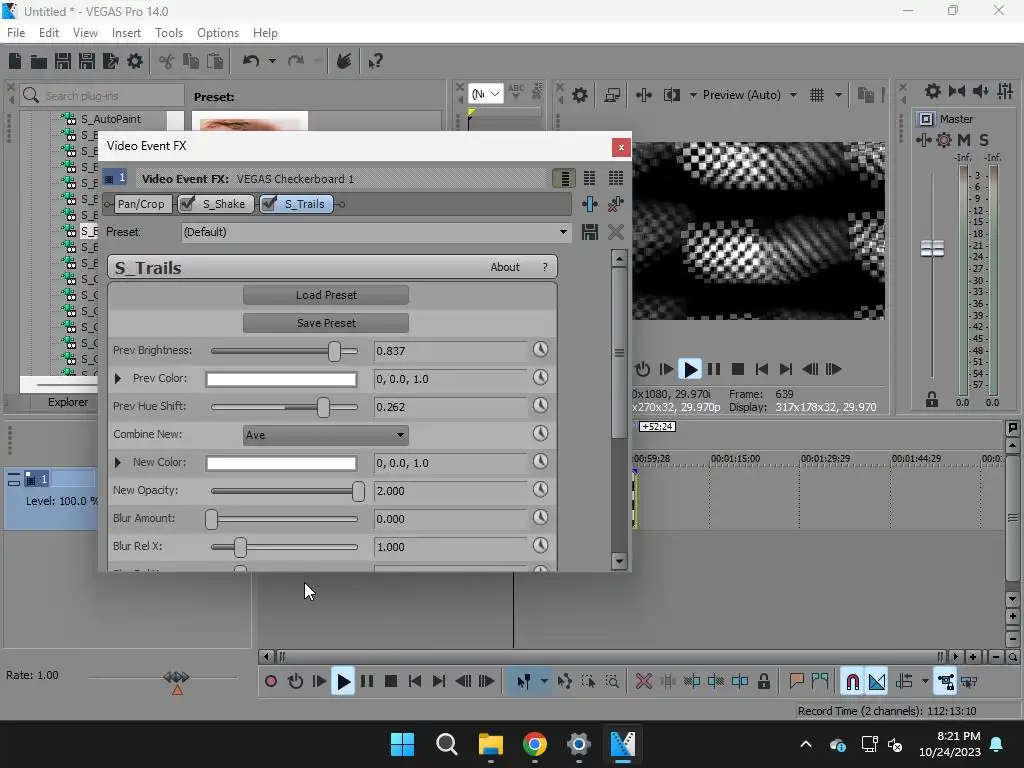
Task: Open the undo history dropdown arrow
Action: click(x=272, y=61)
